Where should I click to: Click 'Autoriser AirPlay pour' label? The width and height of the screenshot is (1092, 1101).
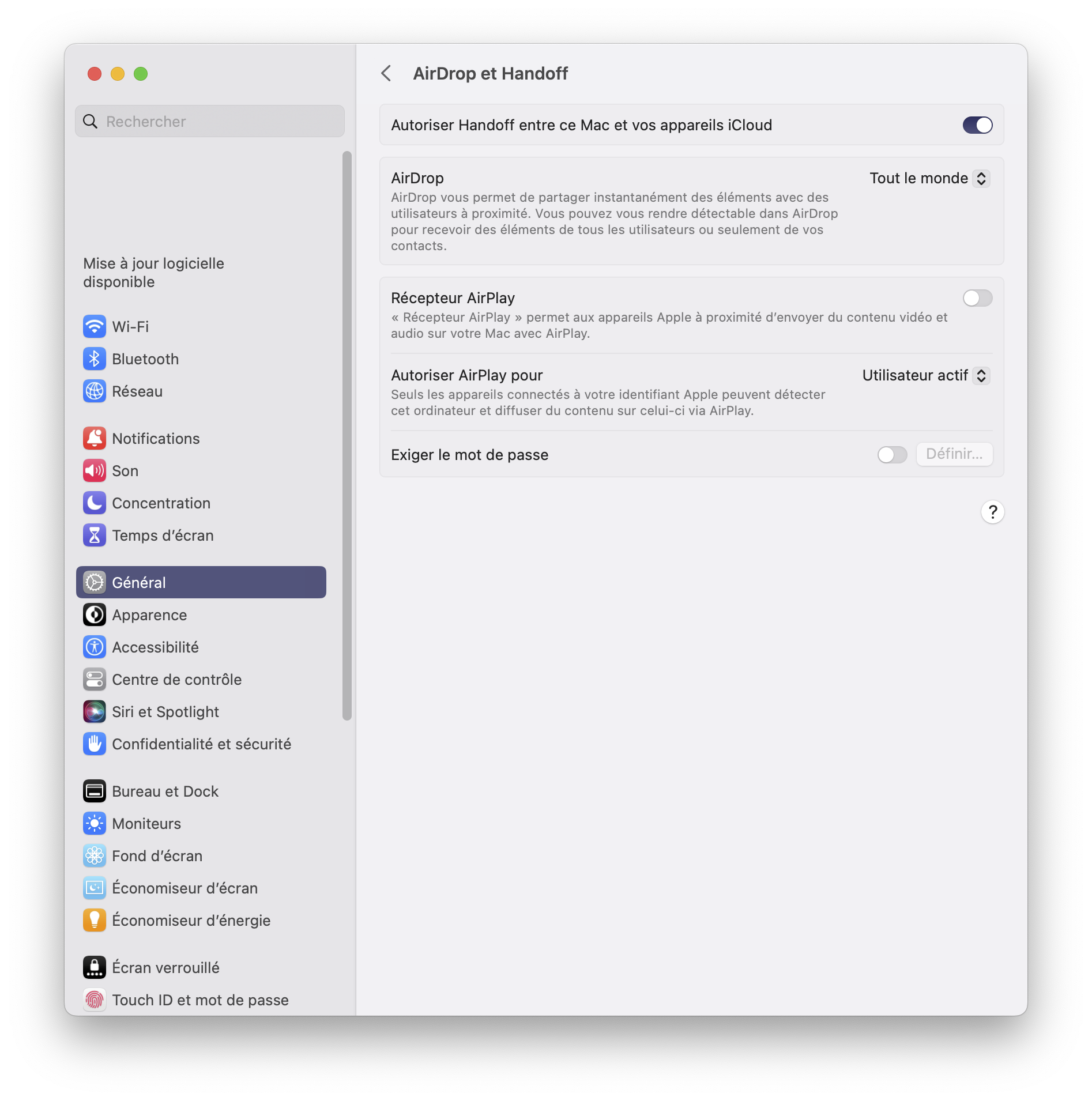click(466, 375)
